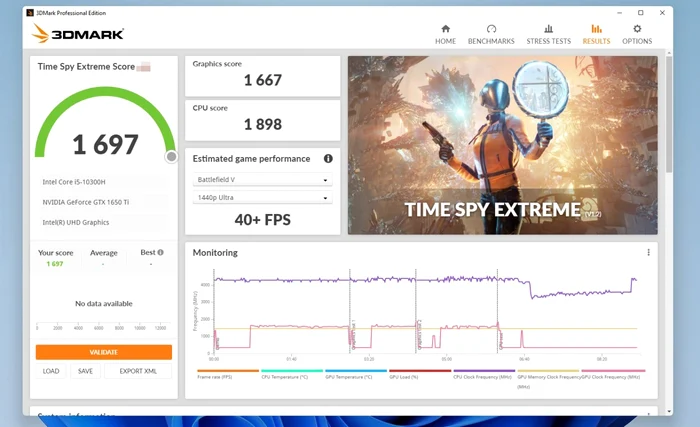
Task: Open the OPTIONS tab
Action: click(637, 35)
